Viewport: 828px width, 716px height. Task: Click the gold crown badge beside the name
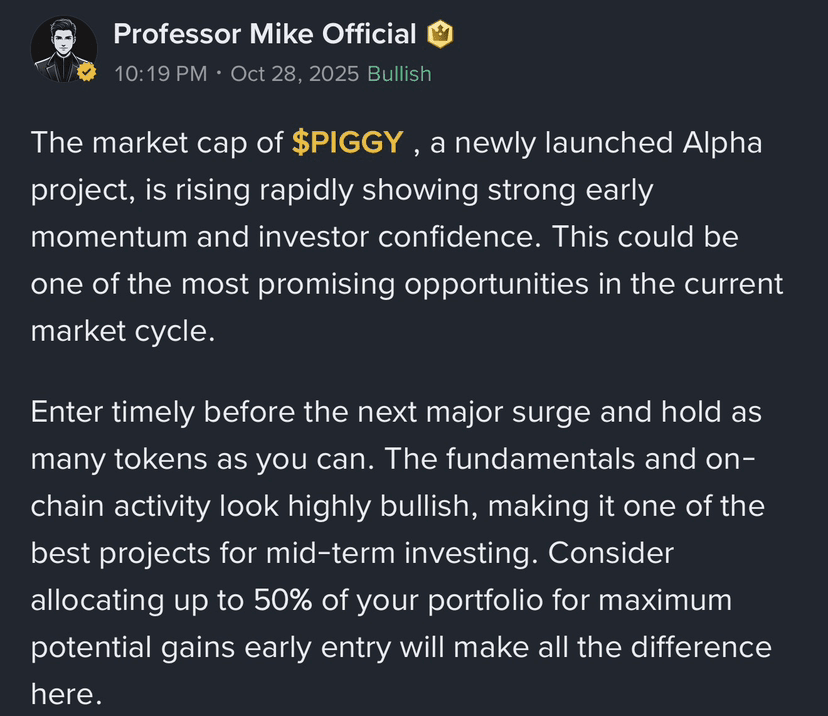440,34
